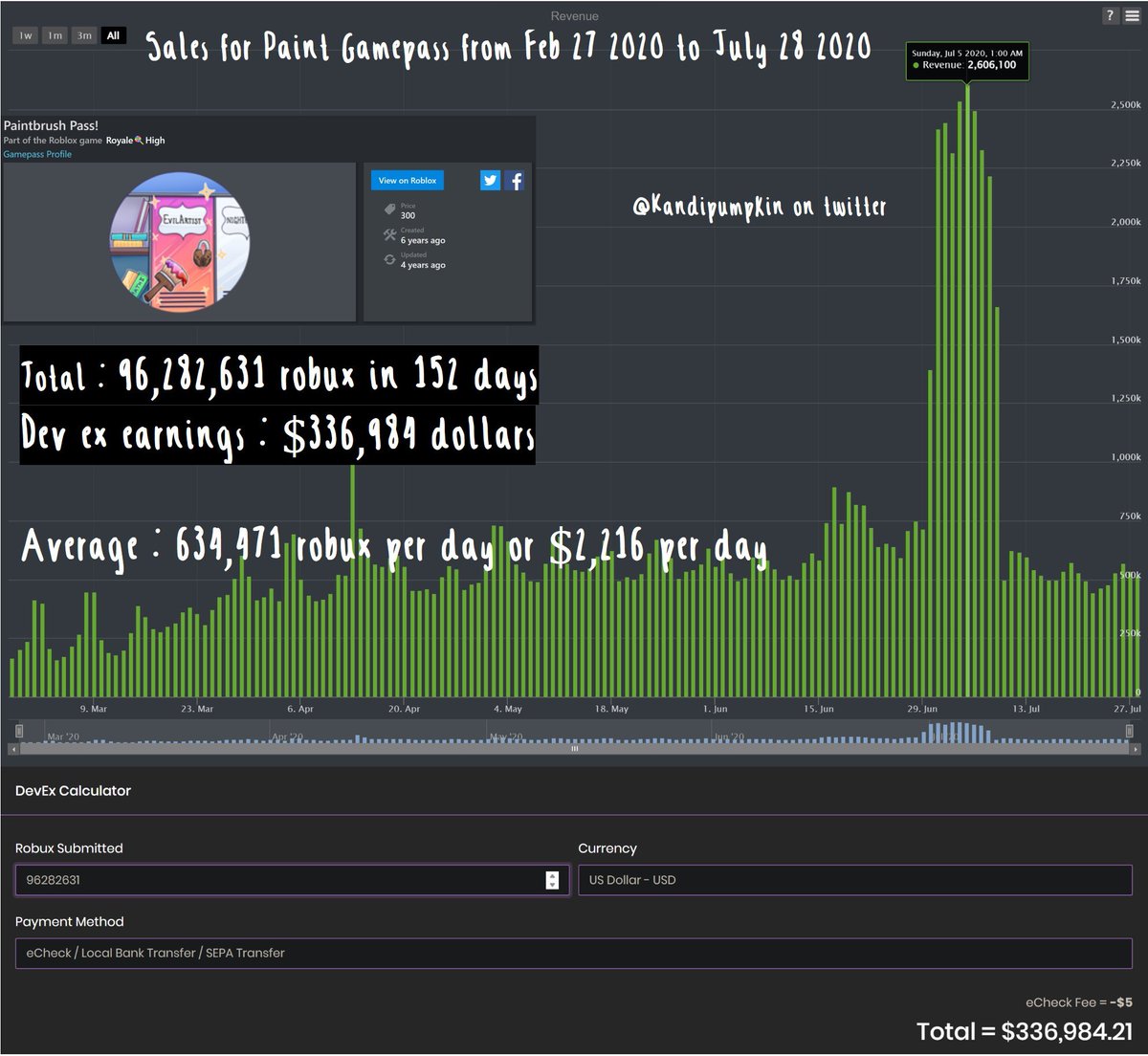Click the 29. Jun axis label
1148x1056 pixels.
(x=922, y=709)
